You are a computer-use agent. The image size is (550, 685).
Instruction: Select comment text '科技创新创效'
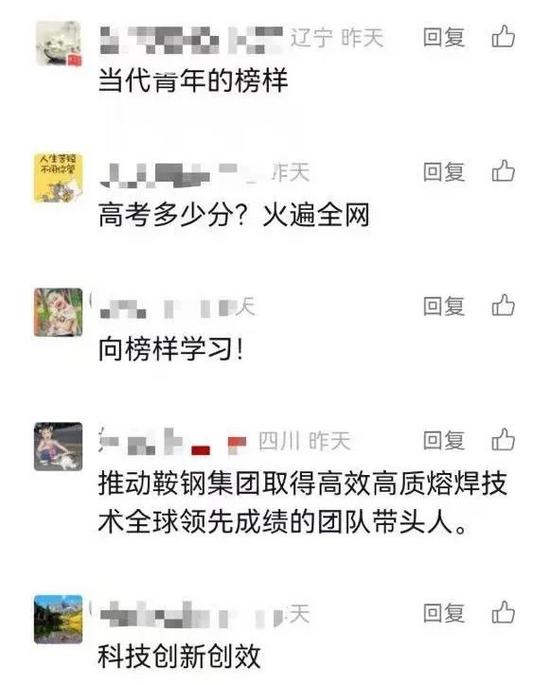click(180, 656)
